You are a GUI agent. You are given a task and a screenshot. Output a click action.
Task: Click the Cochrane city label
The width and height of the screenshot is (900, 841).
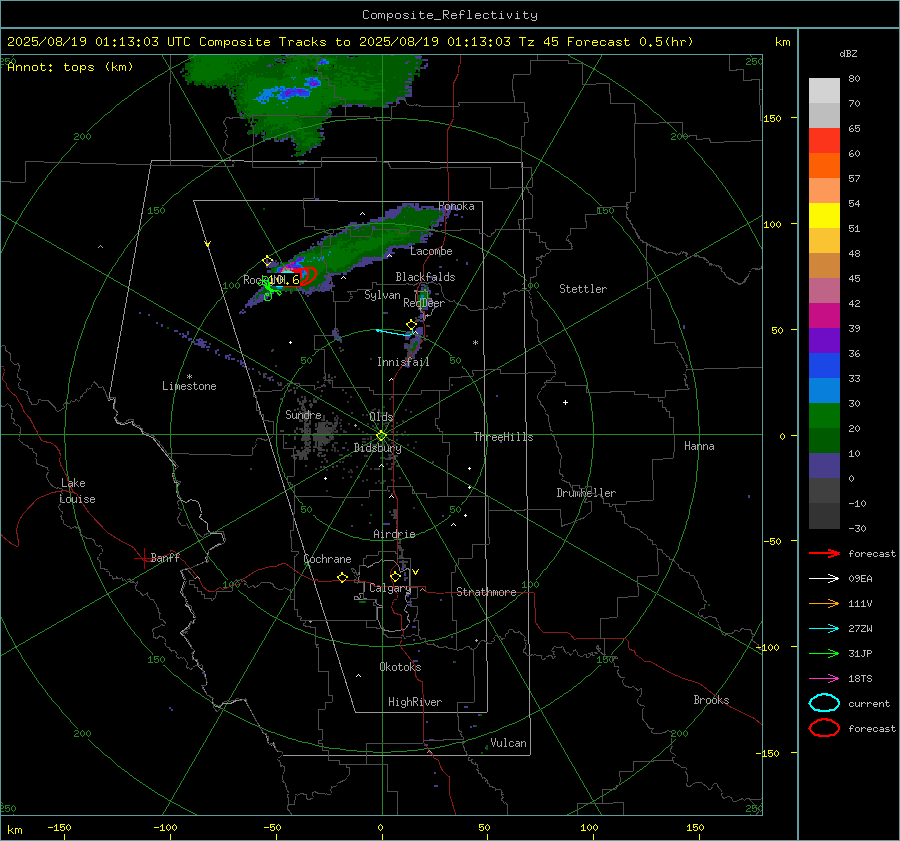pyautogui.click(x=327, y=559)
